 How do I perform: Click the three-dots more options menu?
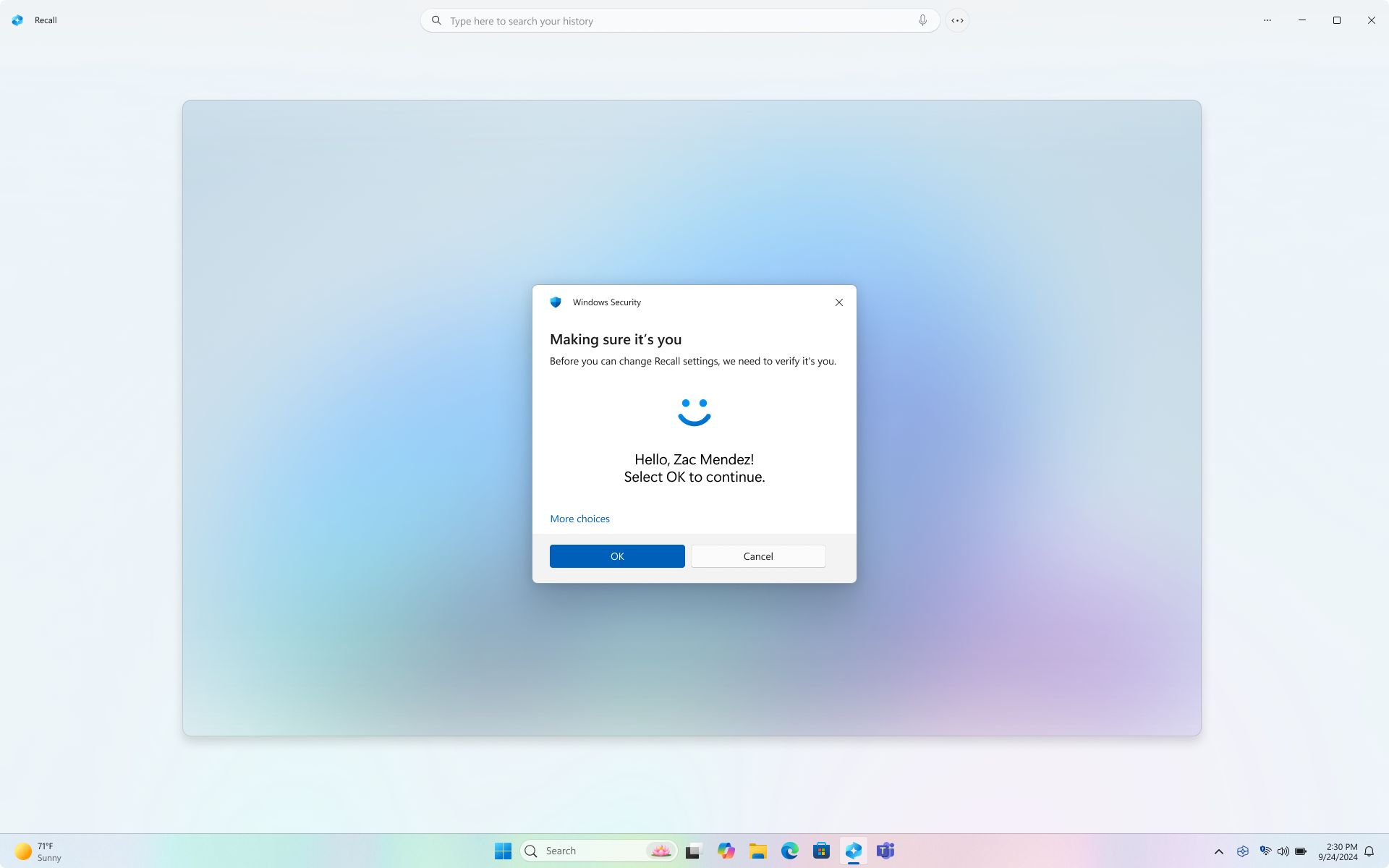pyautogui.click(x=1267, y=20)
